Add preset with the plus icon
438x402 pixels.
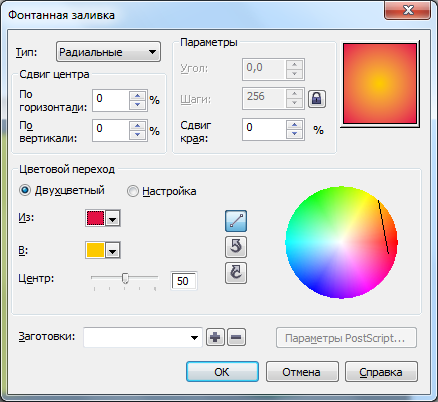tap(215, 337)
